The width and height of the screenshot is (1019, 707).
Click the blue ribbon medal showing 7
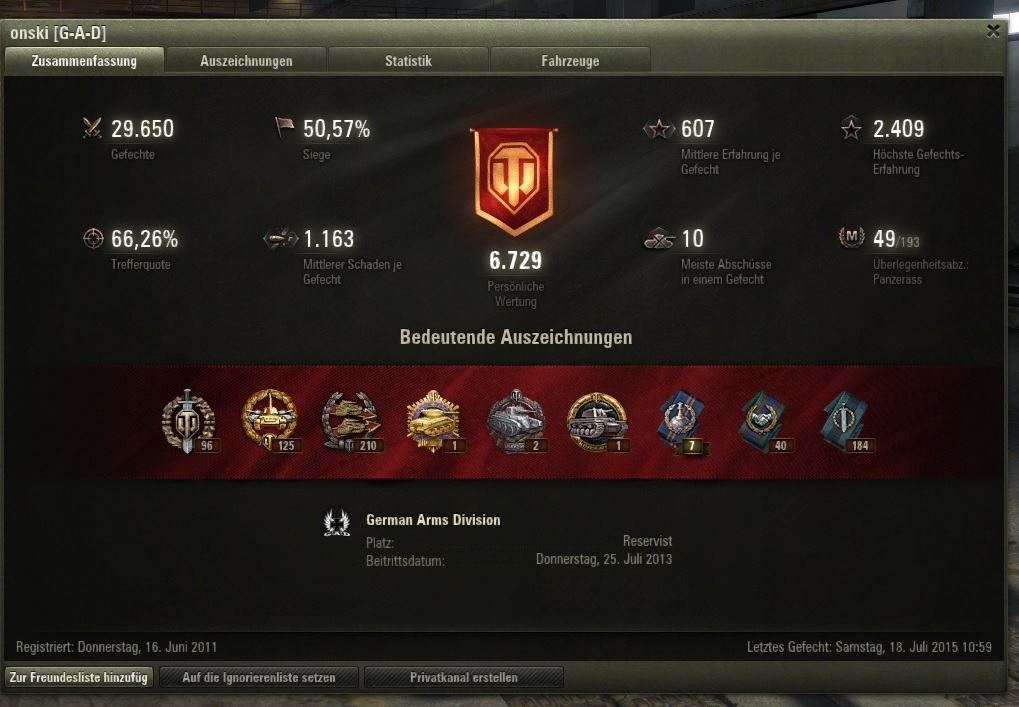tap(681, 421)
